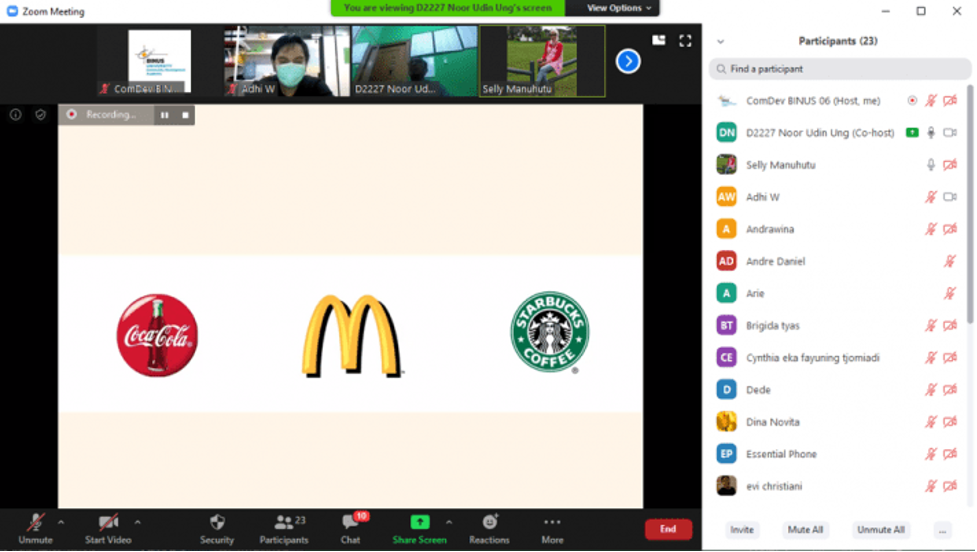Open the Chat with 10 unread messages

click(351, 529)
